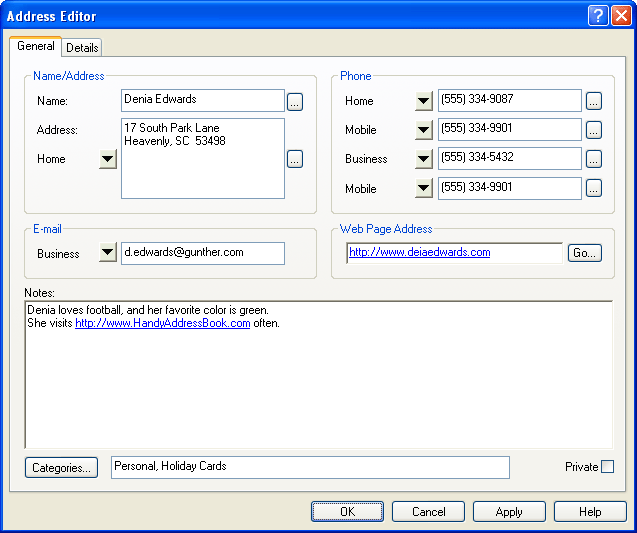Open the HandyAddressBook.com link in Notes

(x=162, y=323)
